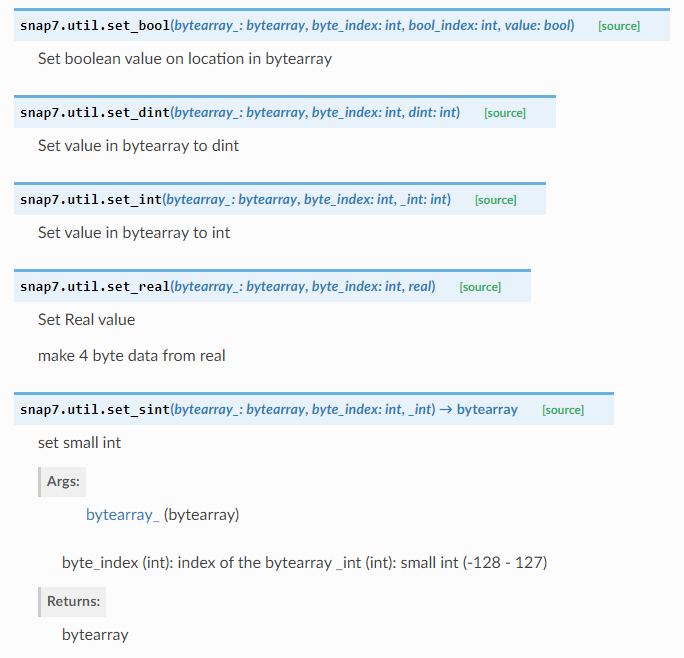View source of snap7.util.set_int
The height and width of the screenshot is (658, 684).
(496, 200)
